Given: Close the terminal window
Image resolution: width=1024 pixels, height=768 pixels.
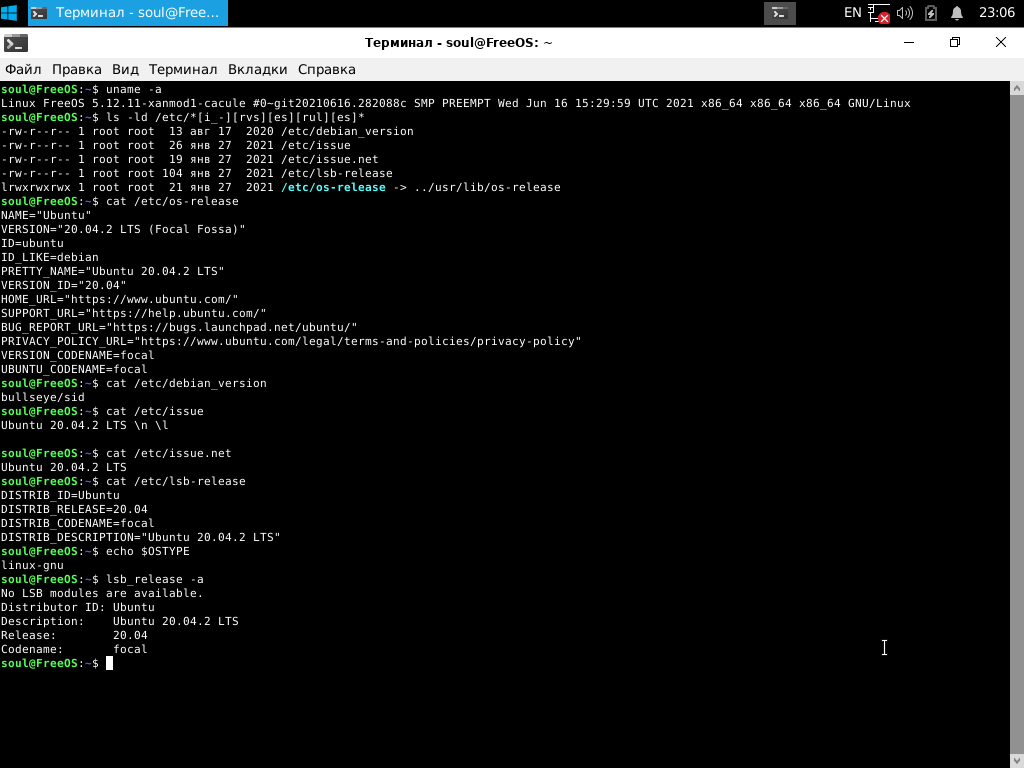Looking at the screenshot, I should click(x=1000, y=42).
